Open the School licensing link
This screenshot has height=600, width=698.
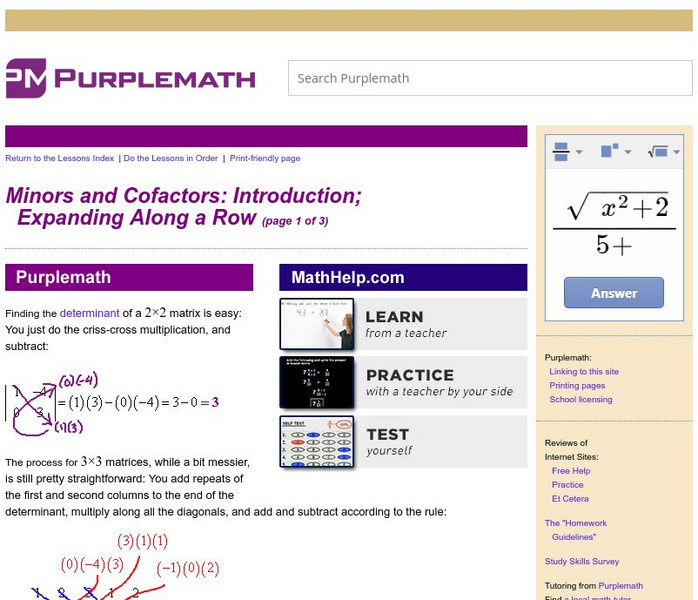tap(580, 400)
